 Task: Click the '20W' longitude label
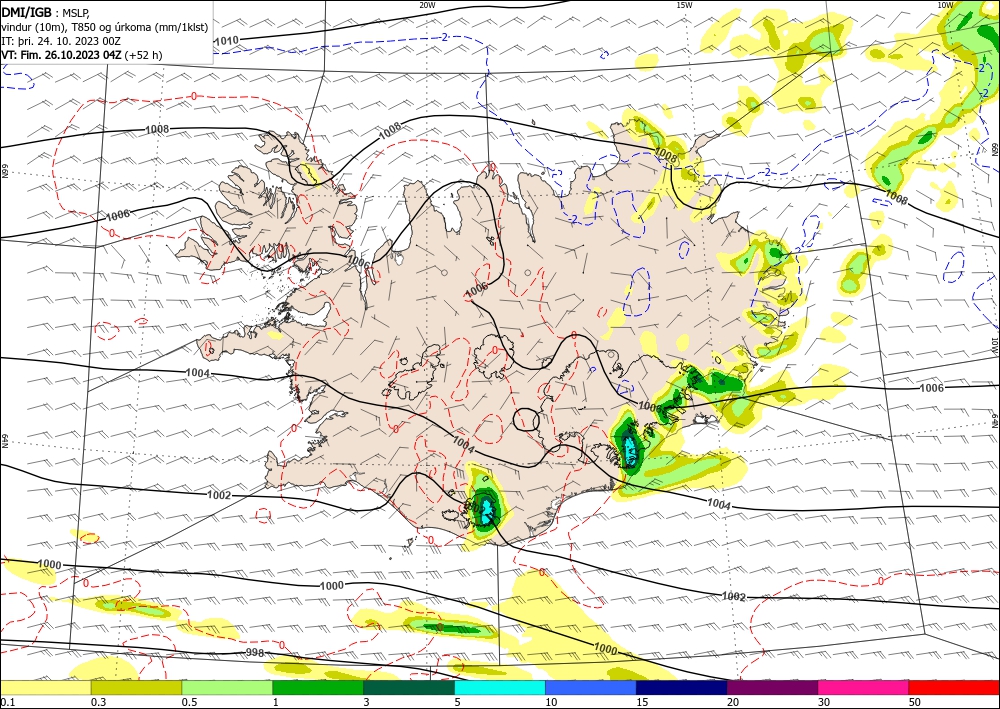tap(427, 5)
